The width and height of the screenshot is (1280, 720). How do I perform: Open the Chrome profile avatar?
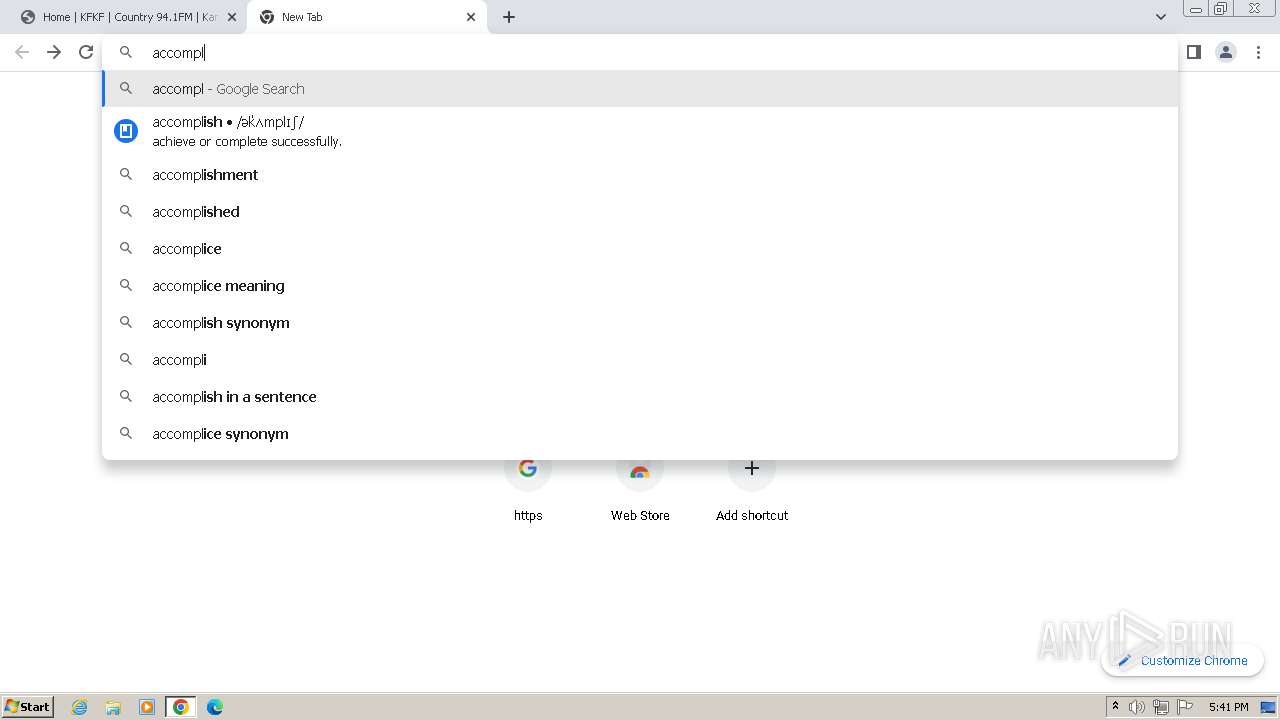pos(1226,52)
